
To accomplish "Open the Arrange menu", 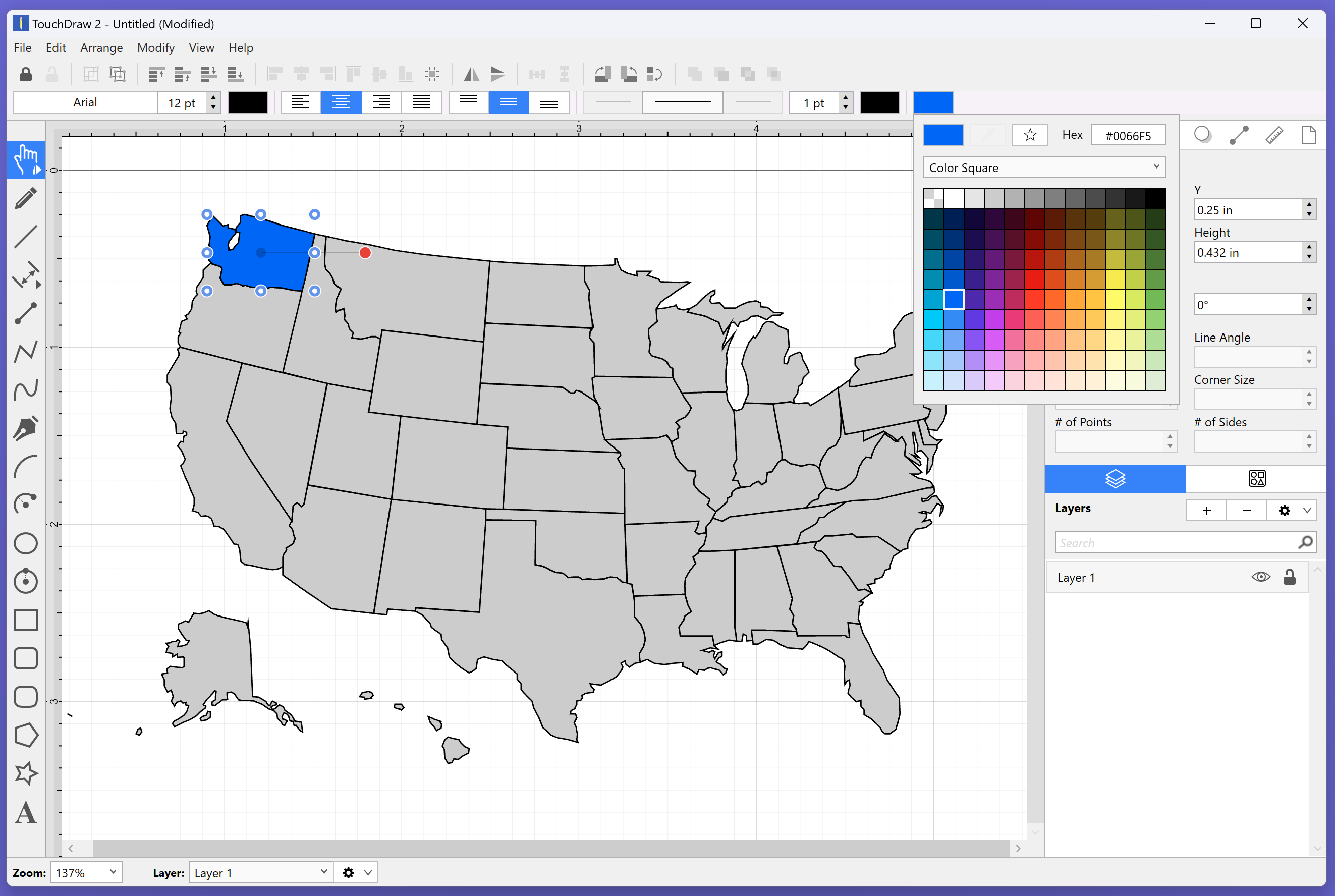I will pyautogui.click(x=101, y=47).
